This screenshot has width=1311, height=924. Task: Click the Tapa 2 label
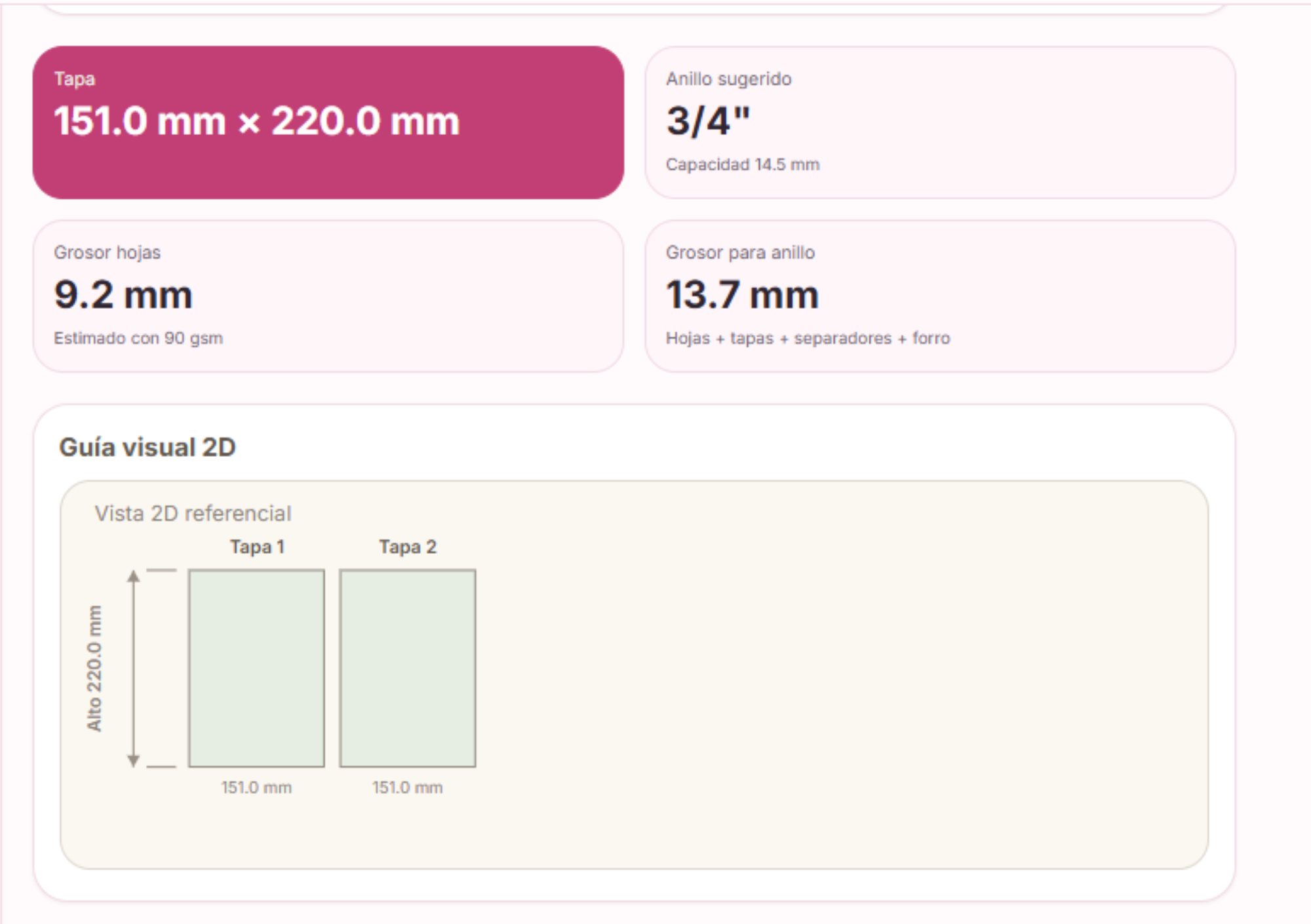(408, 547)
